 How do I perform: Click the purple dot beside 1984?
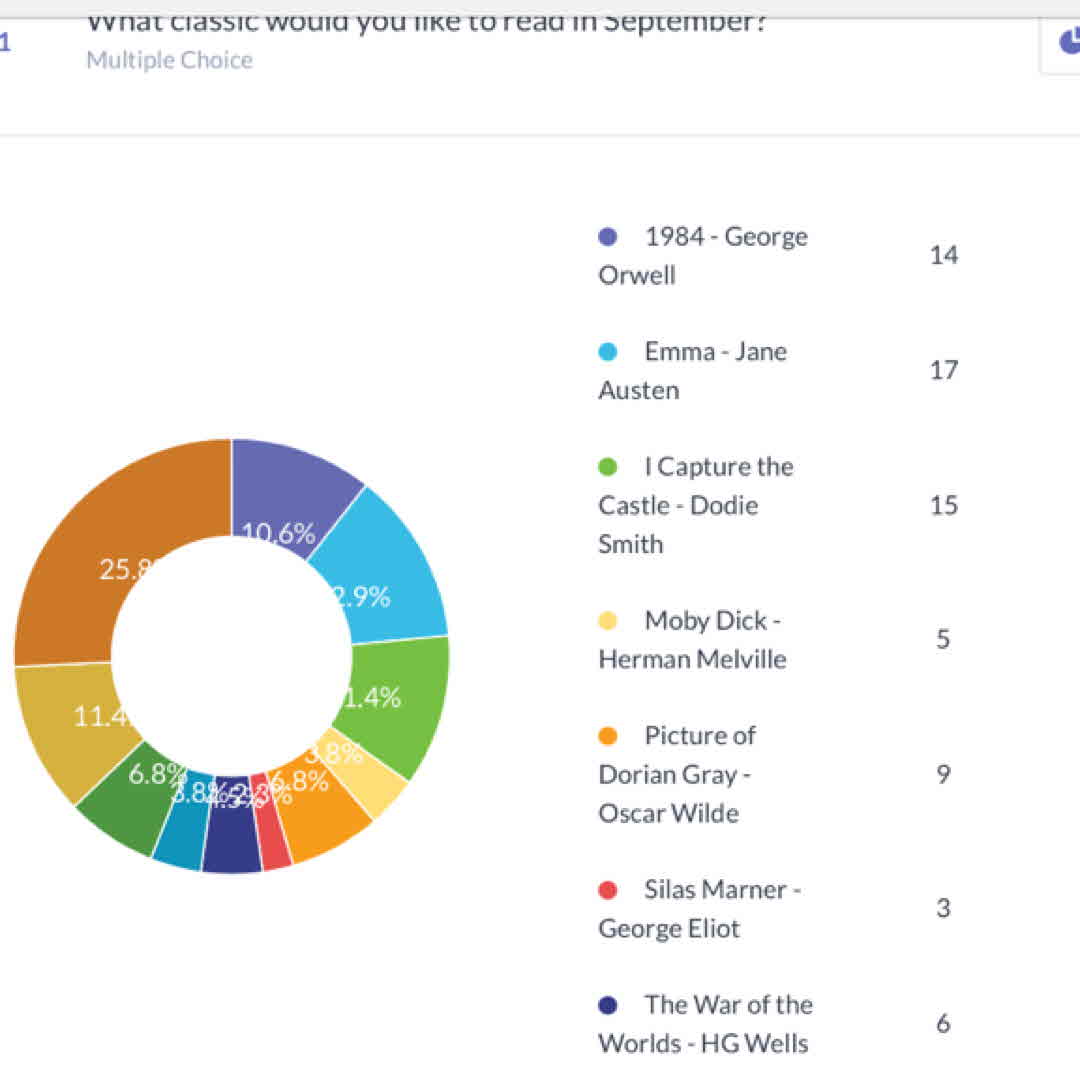[607, 237]
